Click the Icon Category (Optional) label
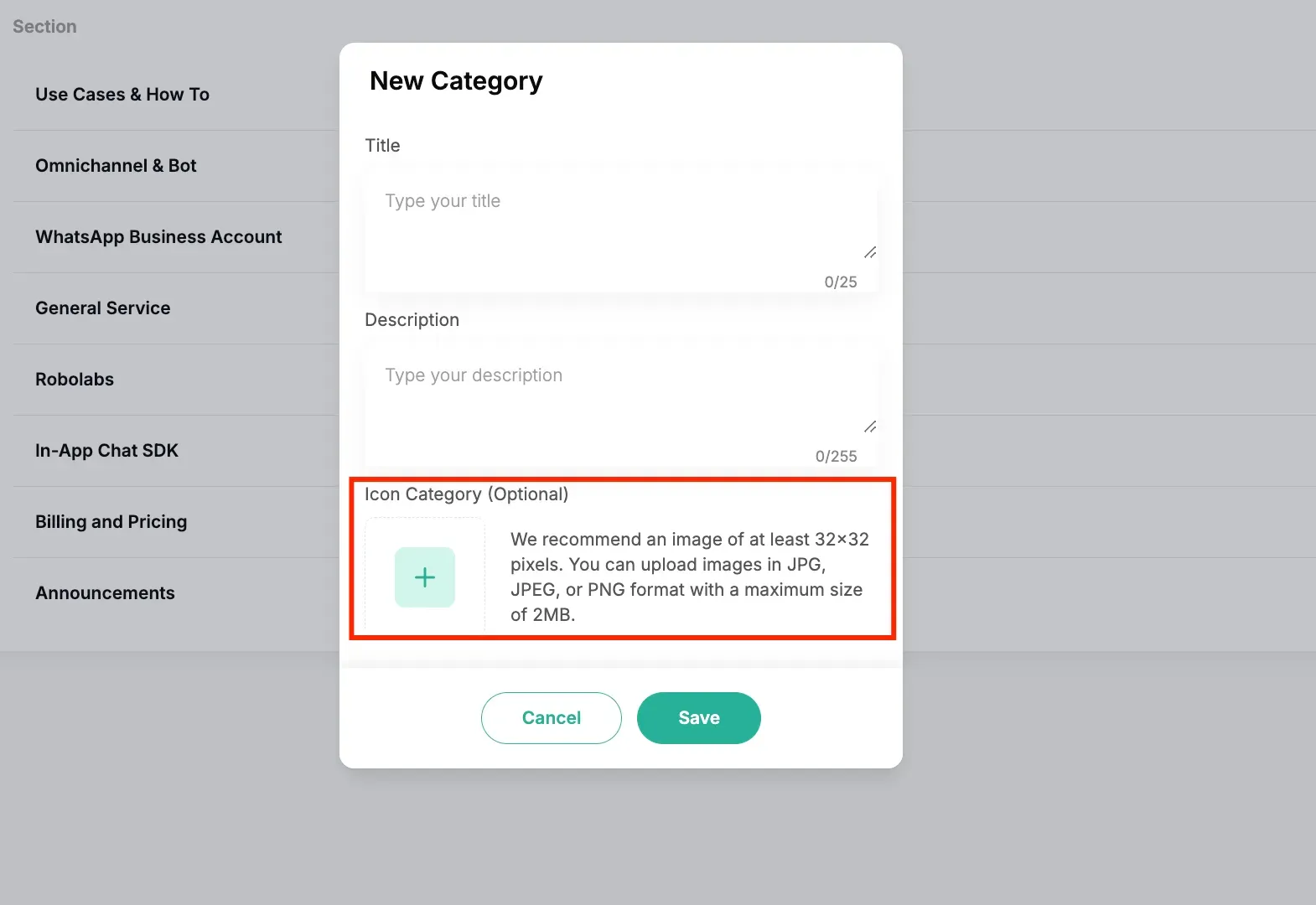Image resolution: width=1316 pixels, height=905 pixels. point(466,494)
